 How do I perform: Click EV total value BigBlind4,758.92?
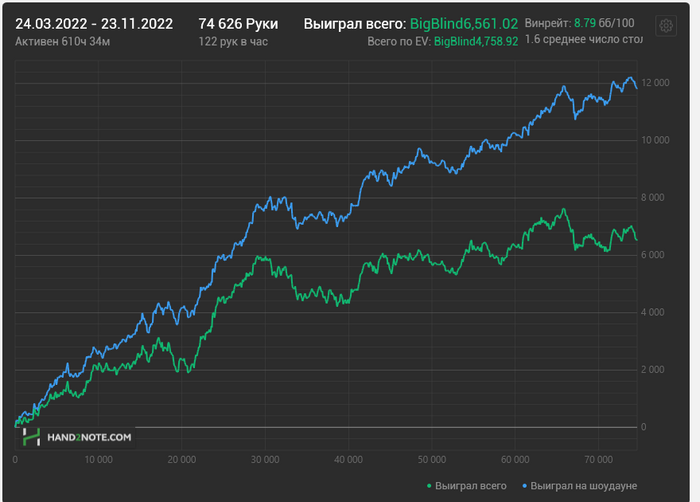pyautogui.click(x=476, y=42)
